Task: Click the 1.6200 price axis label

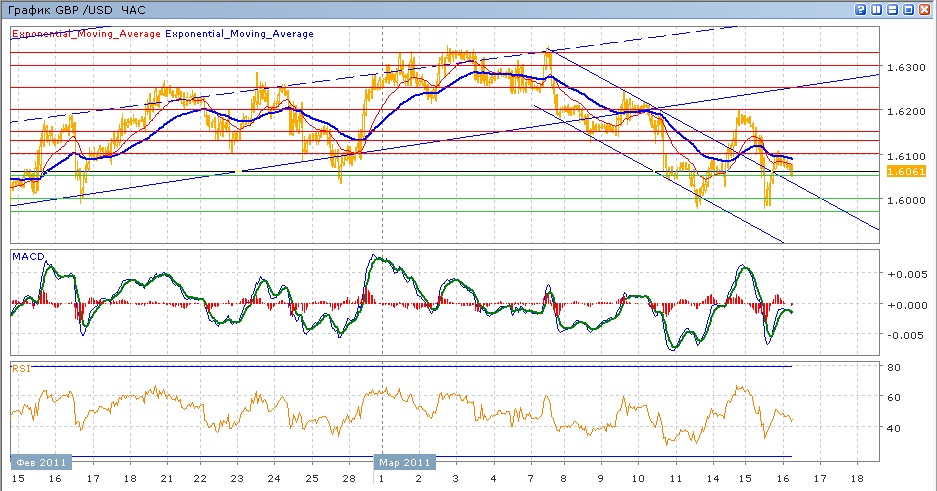Action: coord(907,112)
